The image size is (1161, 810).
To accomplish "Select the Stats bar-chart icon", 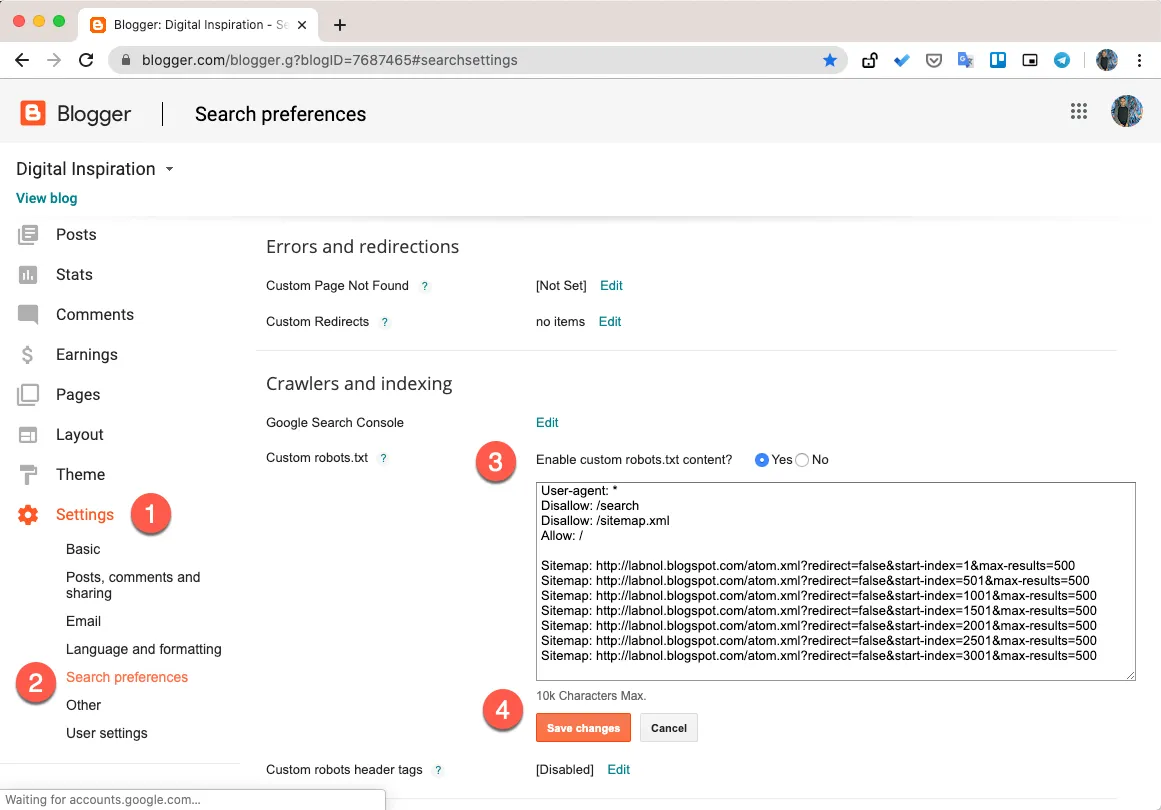I will pyautogui.click(x=28, y=274).
